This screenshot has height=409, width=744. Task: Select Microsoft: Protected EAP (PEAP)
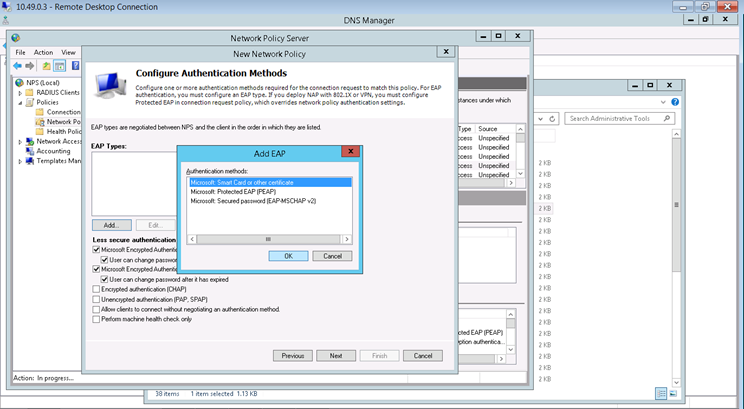(x=232, y=192)
